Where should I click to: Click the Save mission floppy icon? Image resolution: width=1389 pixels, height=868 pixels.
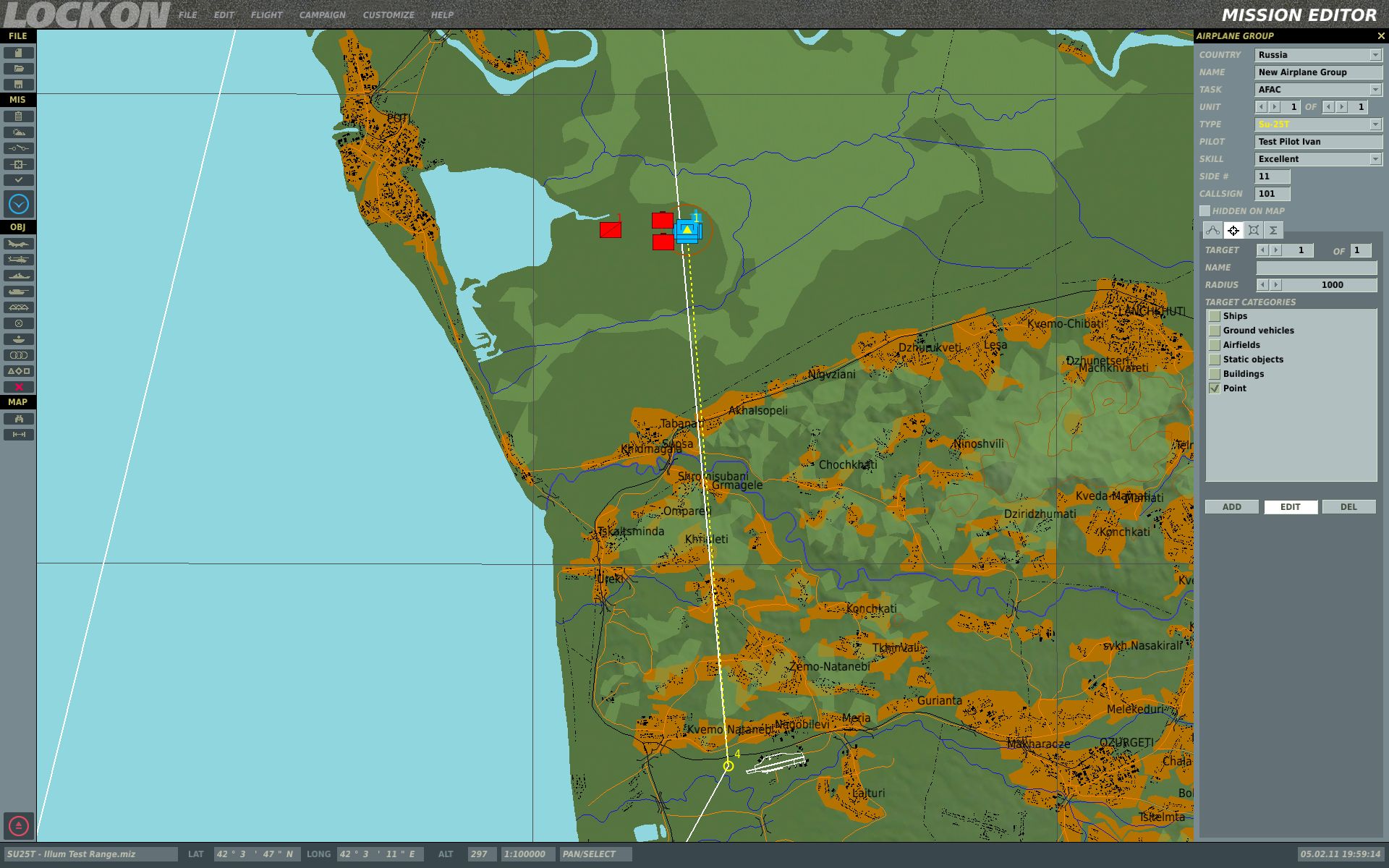(x=19, y=85)
